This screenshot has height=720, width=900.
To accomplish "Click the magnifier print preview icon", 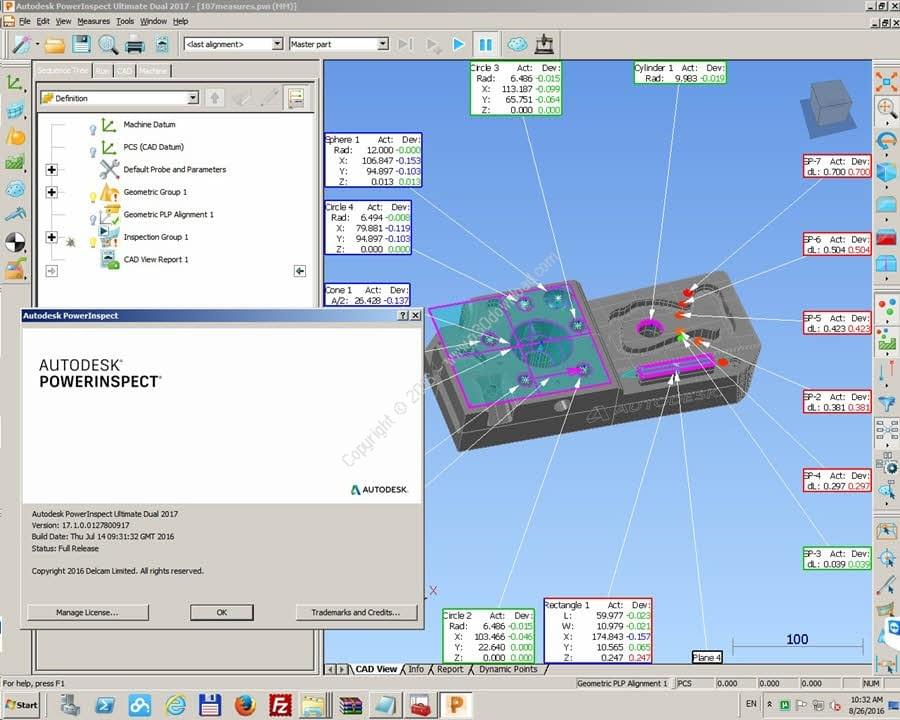I will 108,44.
